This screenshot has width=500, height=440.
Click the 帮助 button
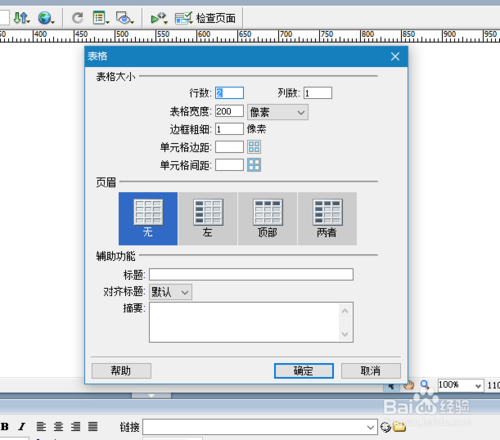121,371
